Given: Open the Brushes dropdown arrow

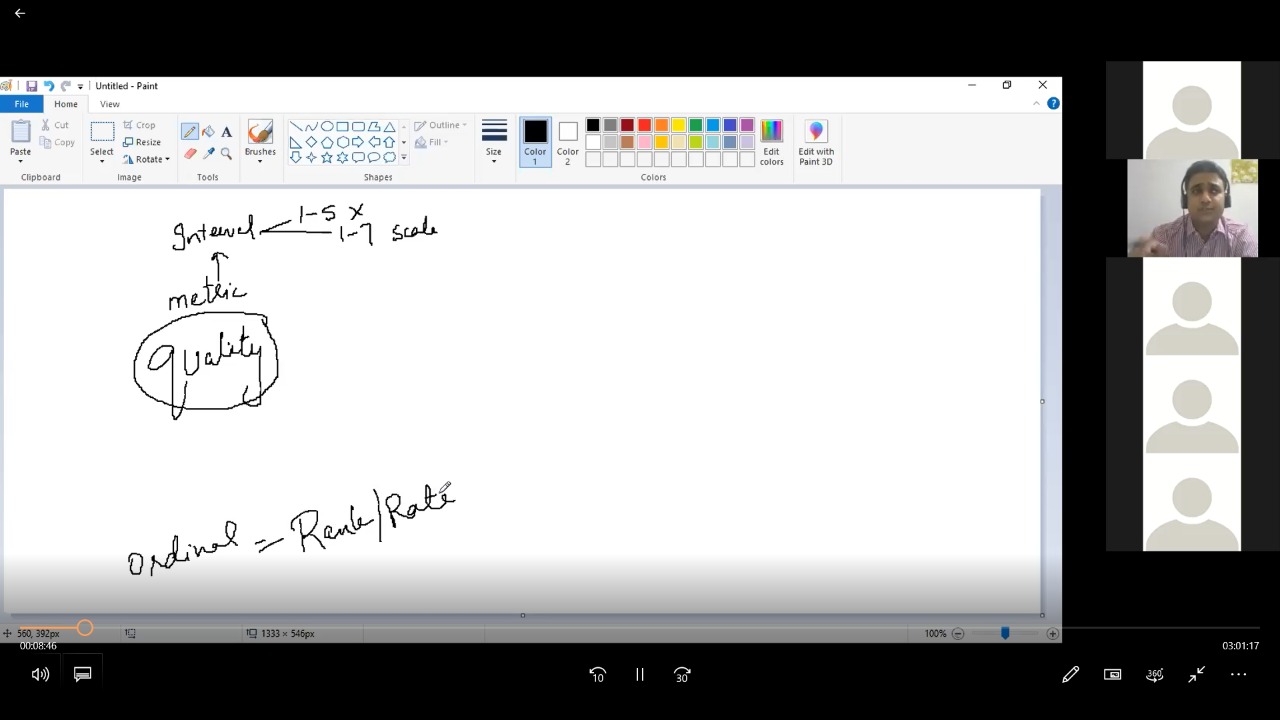Looking at the screenshot, I should pyautogui.click(x=260, y=162).
